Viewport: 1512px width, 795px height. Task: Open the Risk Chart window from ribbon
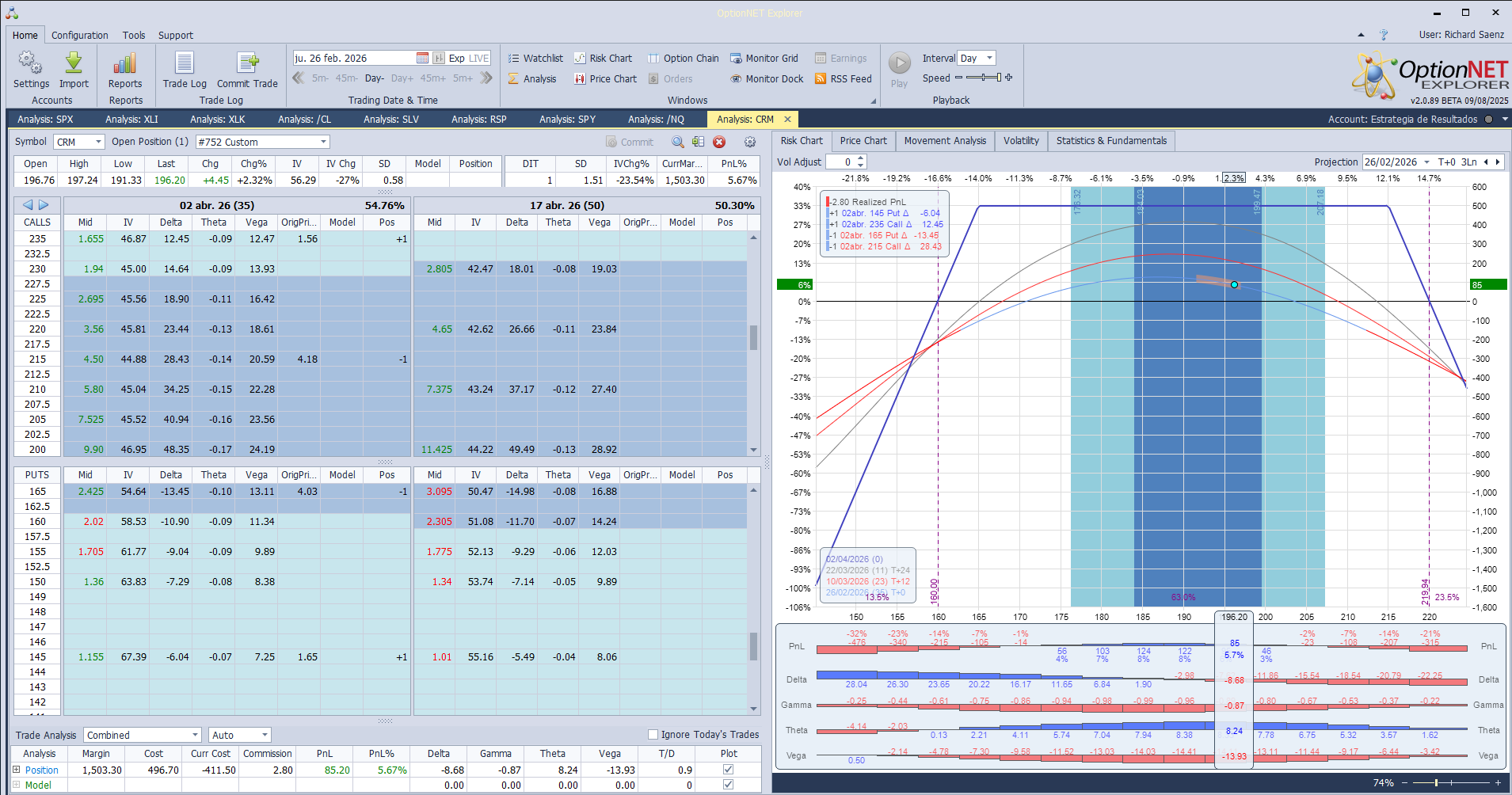tap(604, 58)
